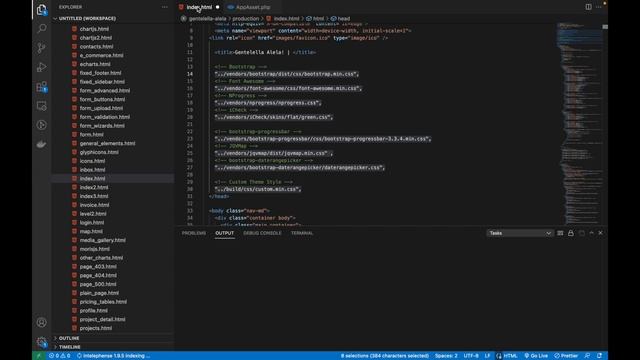
Task: Open the Source Control view
Action: pyautogui.click(x=42, y=48)
